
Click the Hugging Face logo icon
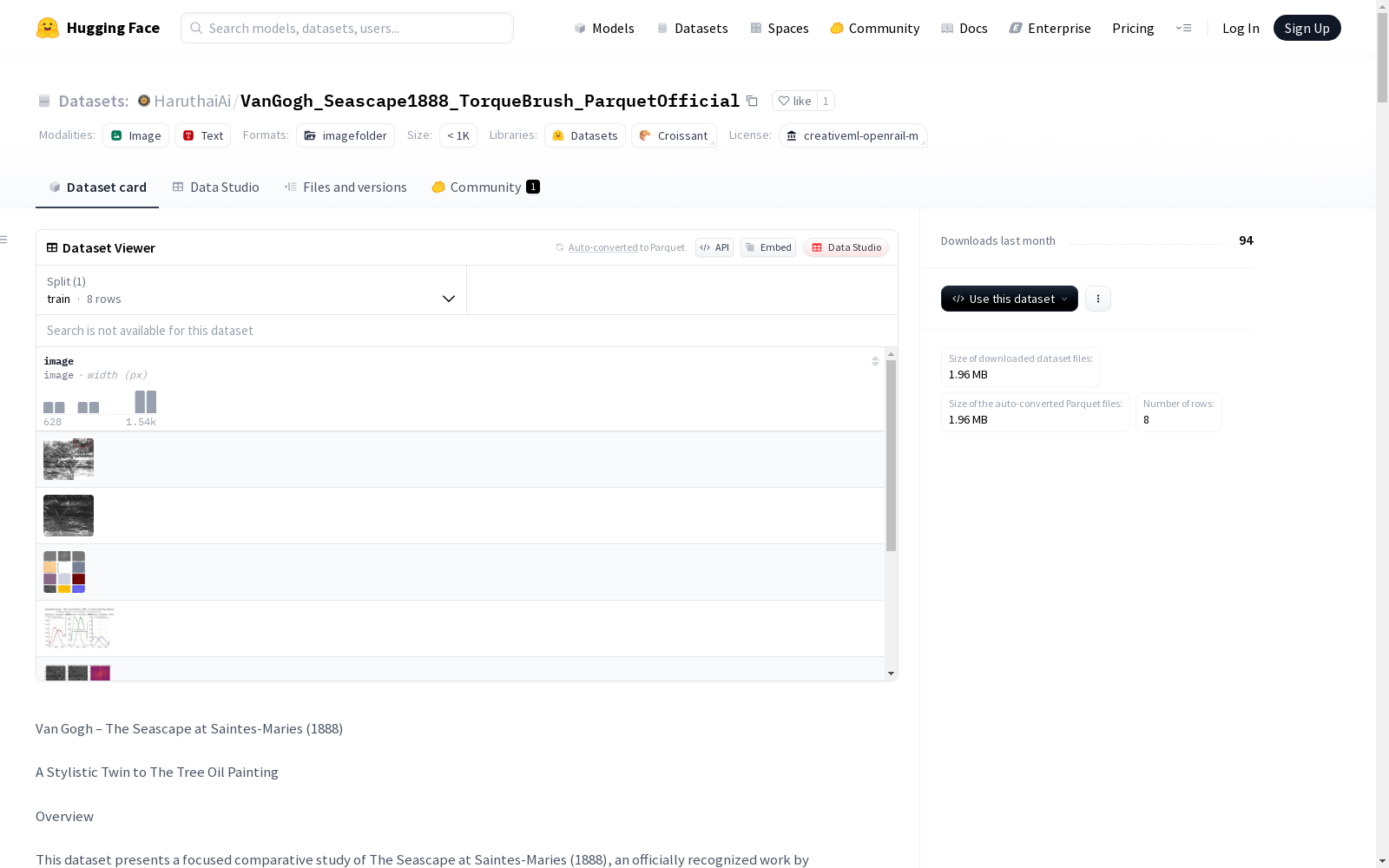tap(48, 28)
